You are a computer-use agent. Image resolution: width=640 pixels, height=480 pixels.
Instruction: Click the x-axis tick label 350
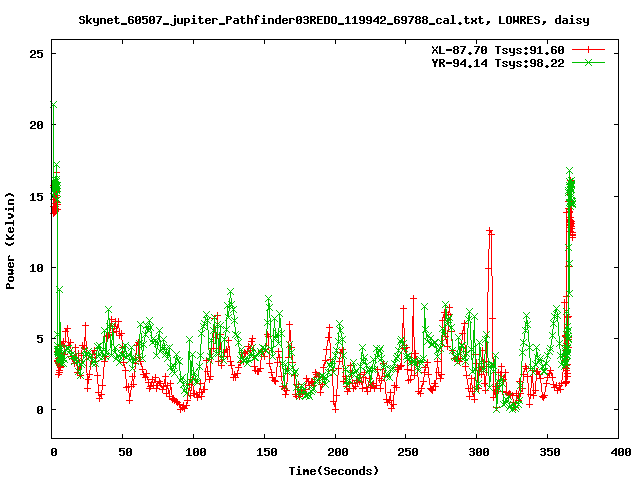(550, 452)
